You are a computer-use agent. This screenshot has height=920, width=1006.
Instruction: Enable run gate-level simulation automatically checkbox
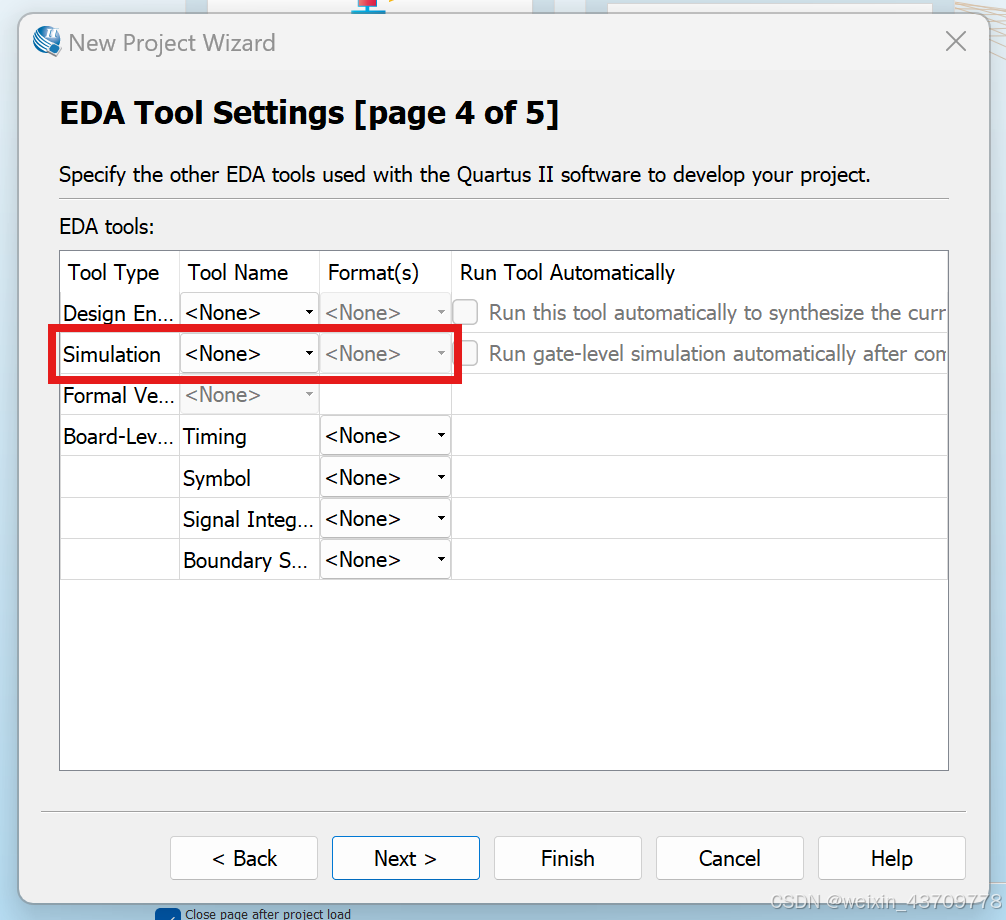[468, 354]
